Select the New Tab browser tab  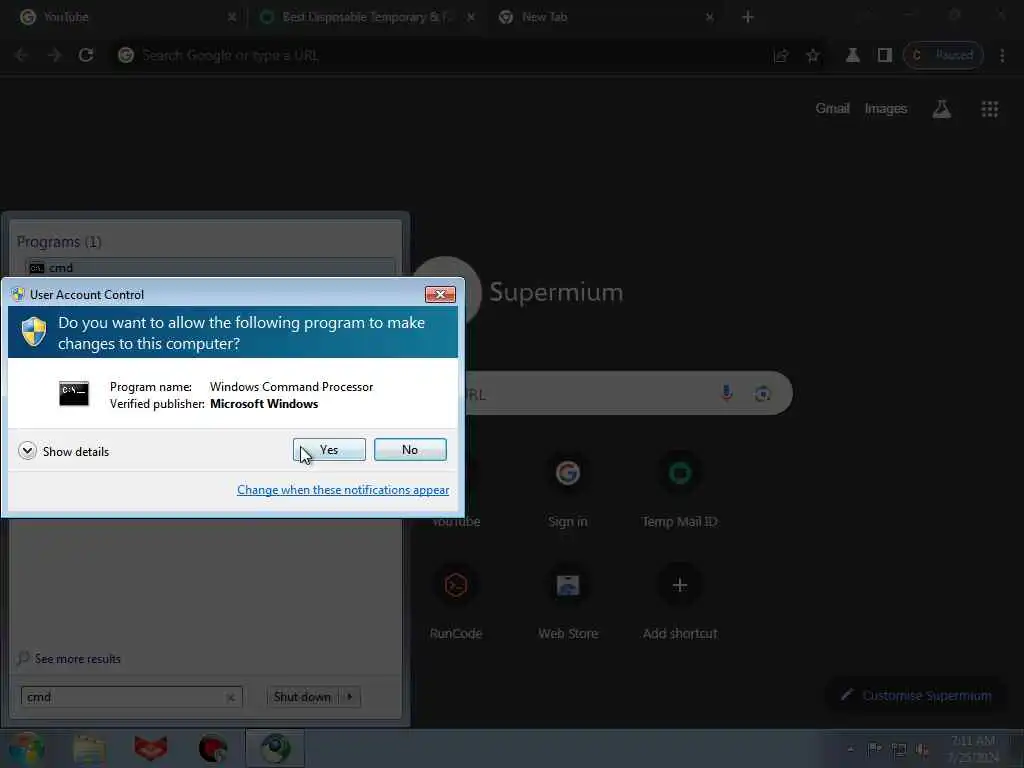(x=604, y=17)
